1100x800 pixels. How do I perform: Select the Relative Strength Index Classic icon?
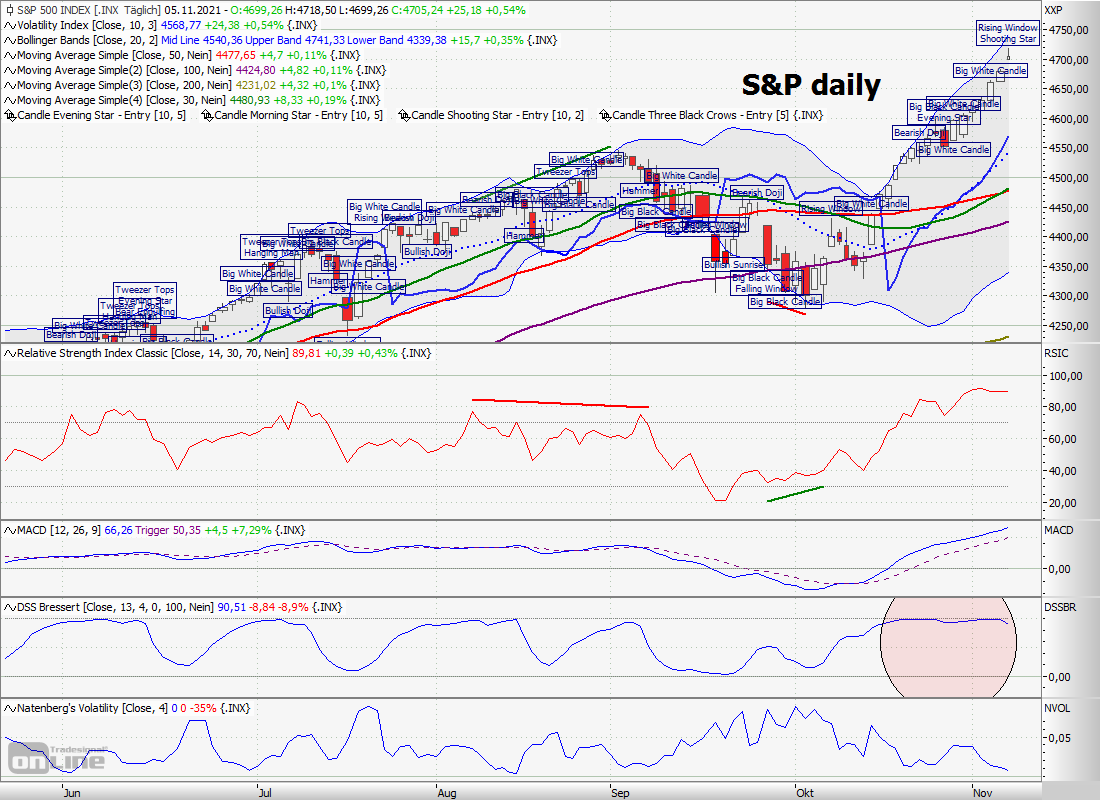(x=8, y=352)
